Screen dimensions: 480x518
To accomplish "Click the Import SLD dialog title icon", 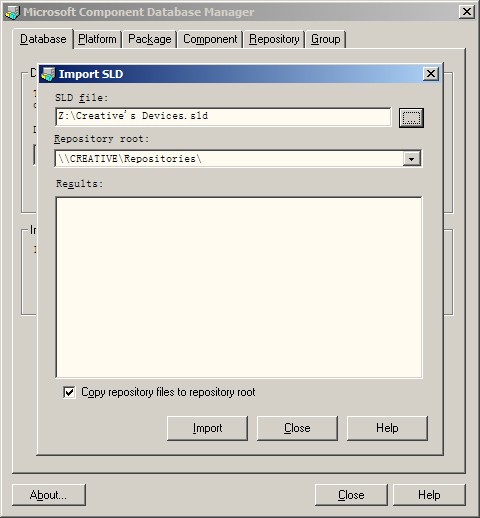I will tap(48, 74).
